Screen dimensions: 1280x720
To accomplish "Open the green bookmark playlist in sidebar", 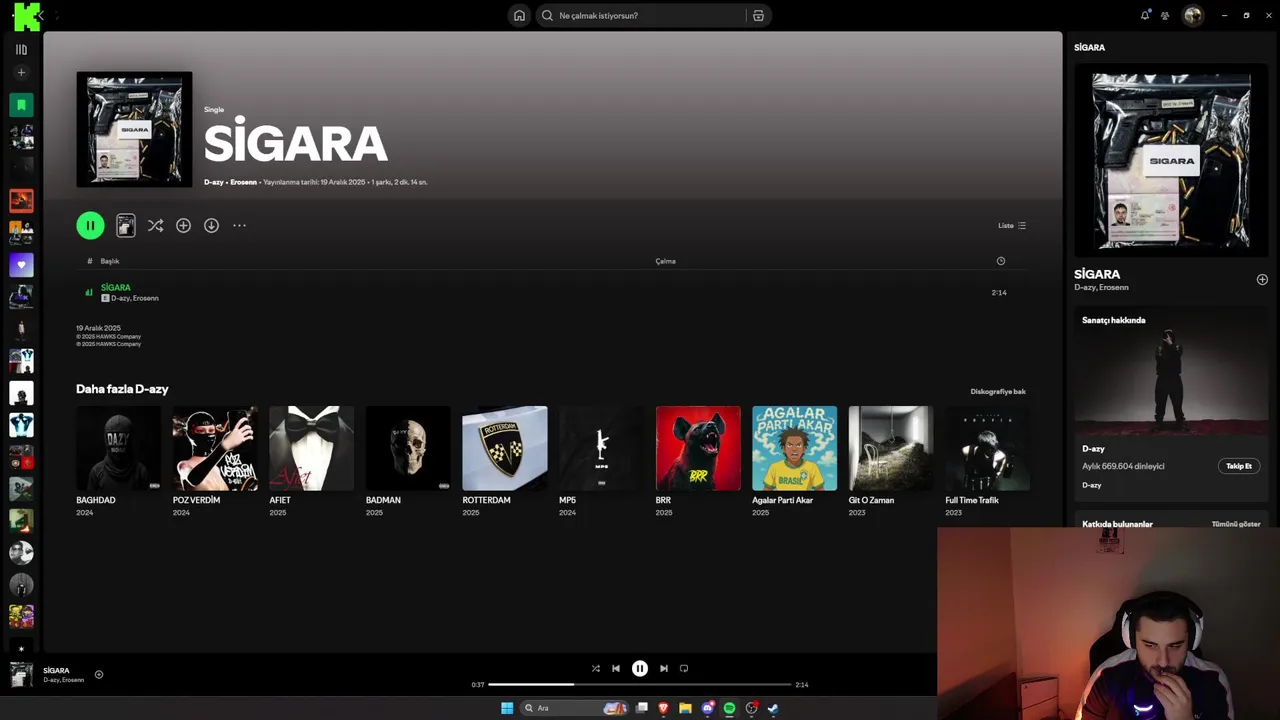I will (x=21, y=105).
